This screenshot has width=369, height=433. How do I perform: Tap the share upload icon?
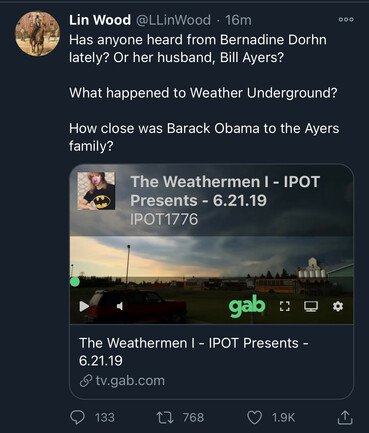coord(345,417)
